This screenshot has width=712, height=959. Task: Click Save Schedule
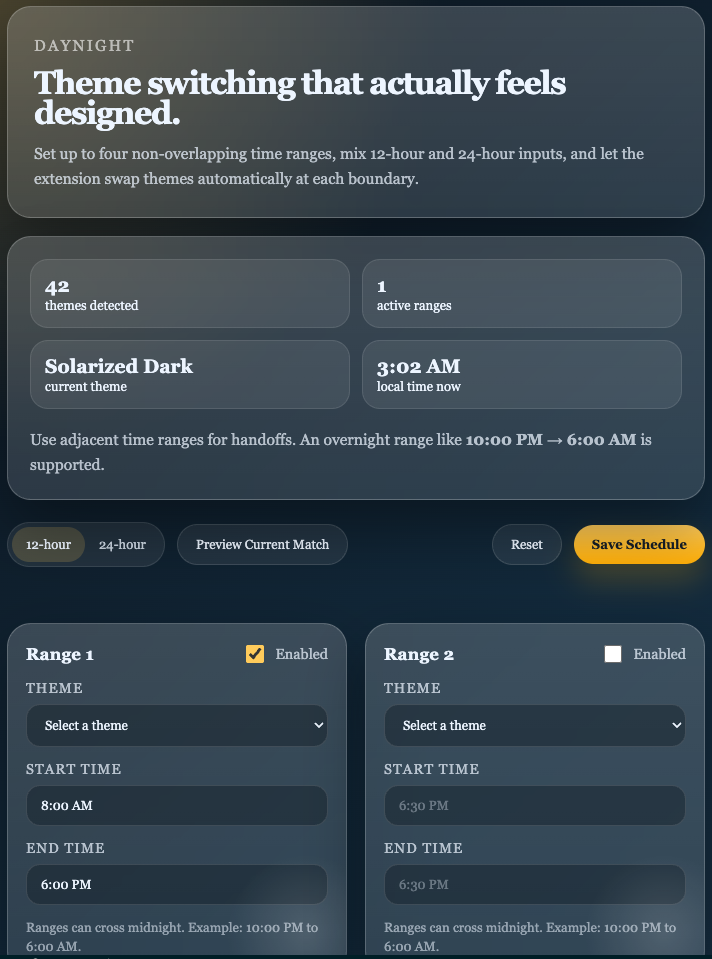click(638, 544)
